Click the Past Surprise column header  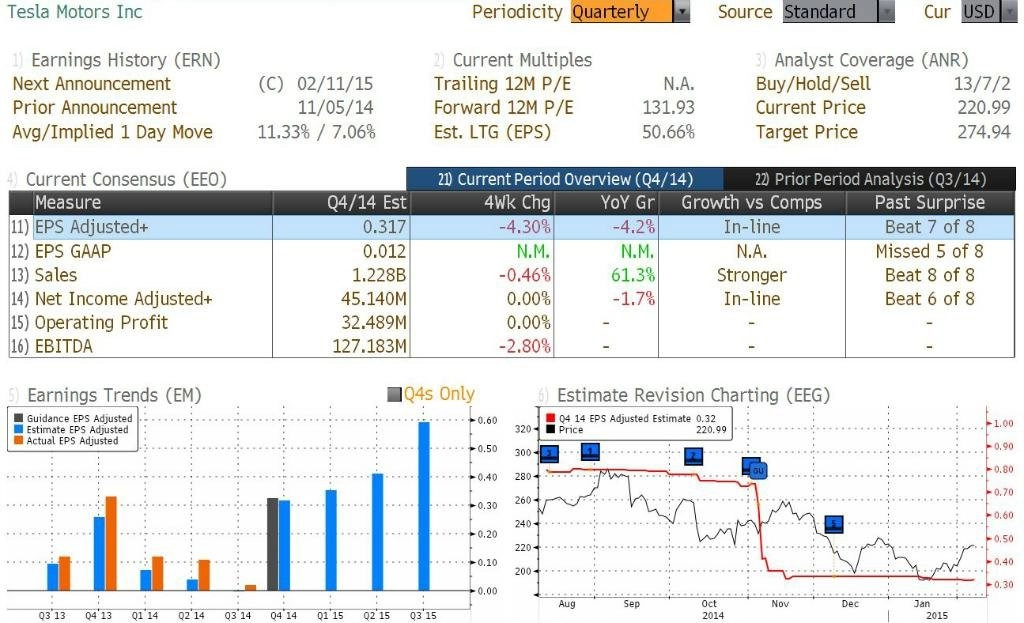pos(930,202)
